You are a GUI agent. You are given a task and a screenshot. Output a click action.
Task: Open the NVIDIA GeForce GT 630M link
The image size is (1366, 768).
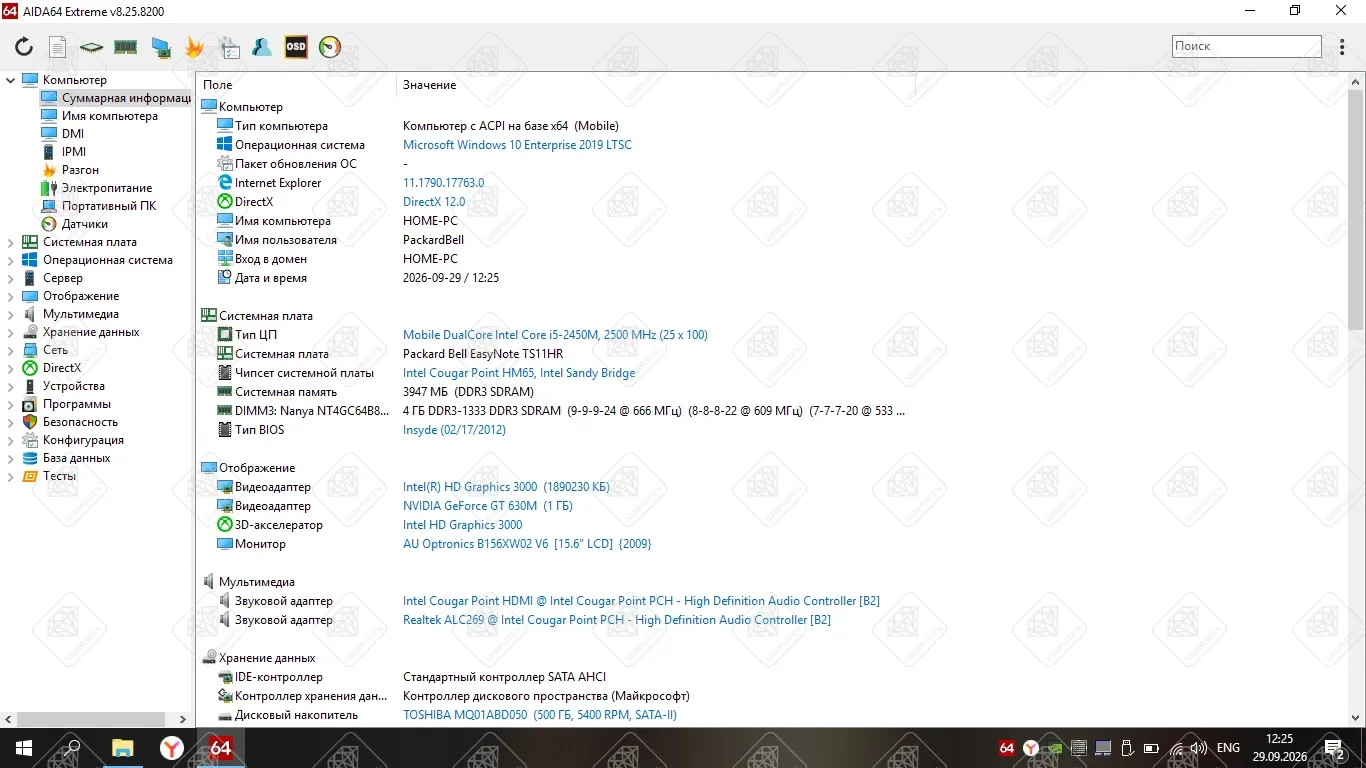point(488,506)
